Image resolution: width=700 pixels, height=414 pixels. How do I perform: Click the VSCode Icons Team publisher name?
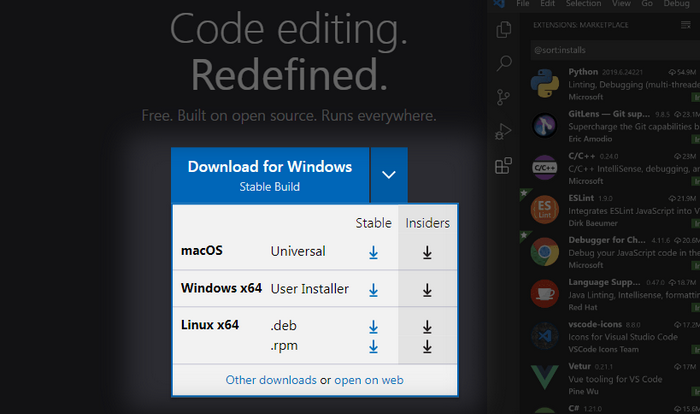pos(604,349)
